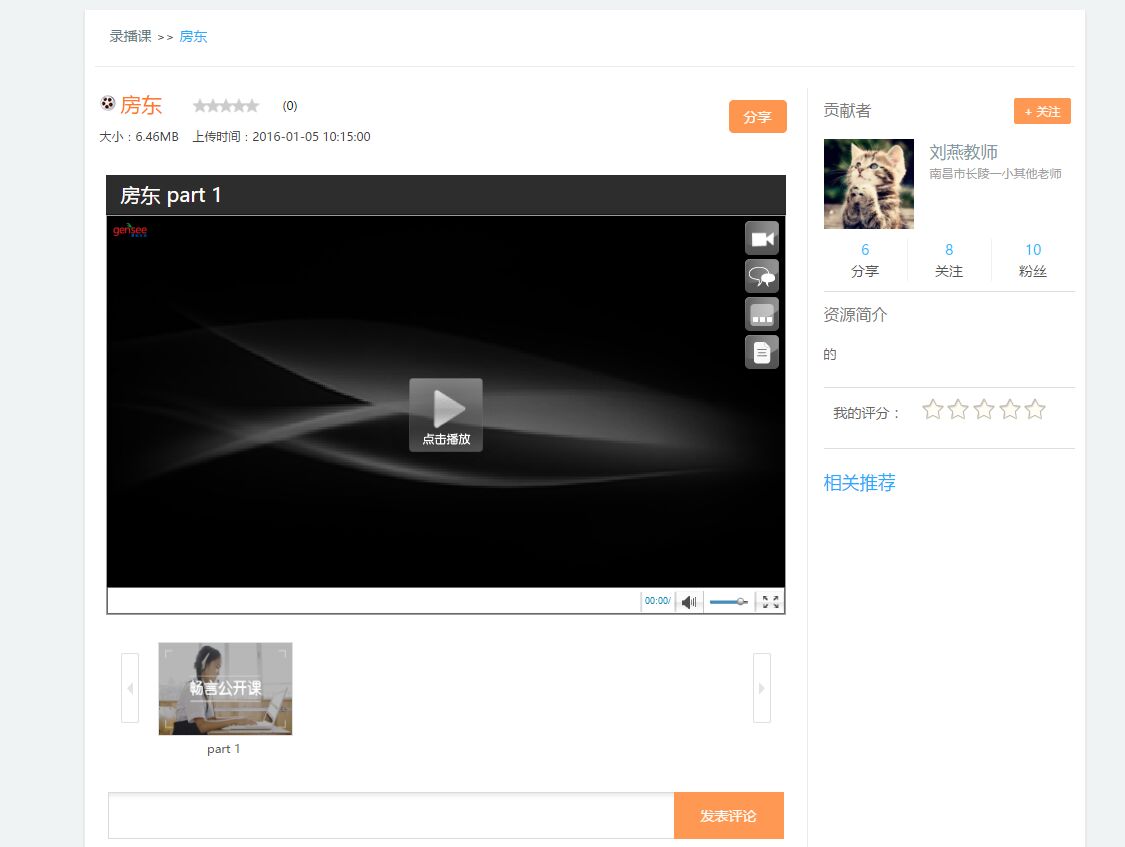Select the part 1 video thumbnail
This screenshot has width=1125, height=847.
pos(225,689)
